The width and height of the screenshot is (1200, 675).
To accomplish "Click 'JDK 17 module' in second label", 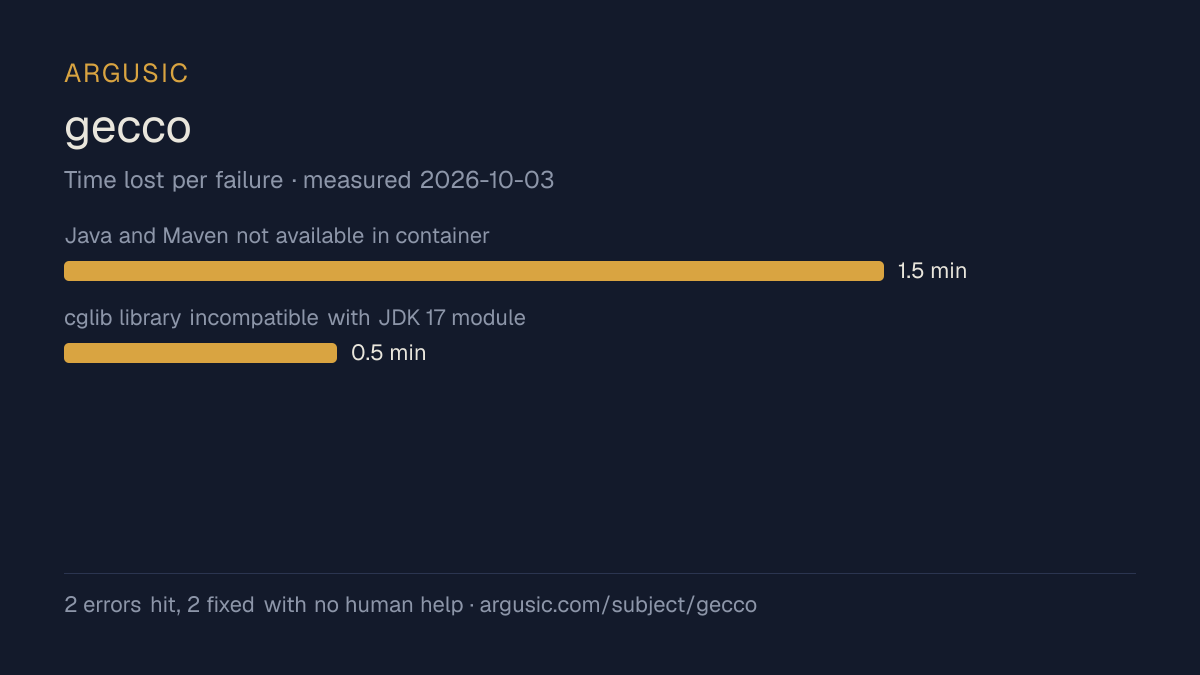I will [452, 318].
